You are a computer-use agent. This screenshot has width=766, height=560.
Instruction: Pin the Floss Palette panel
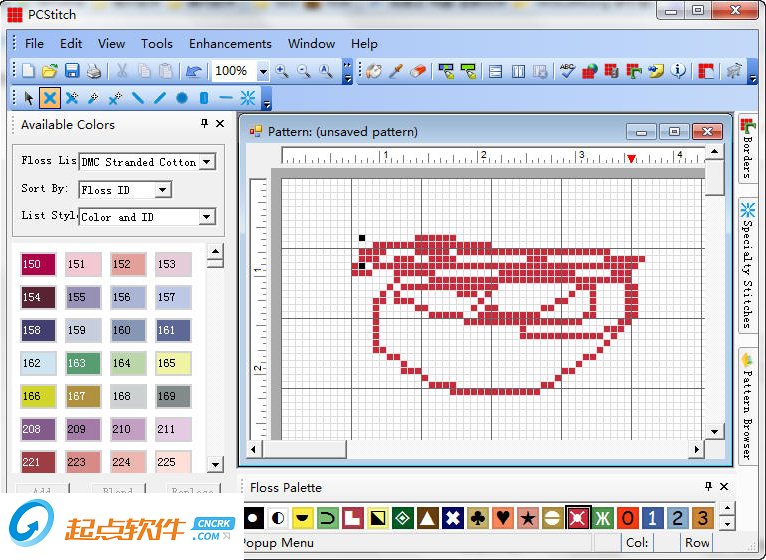click(708, 486)
